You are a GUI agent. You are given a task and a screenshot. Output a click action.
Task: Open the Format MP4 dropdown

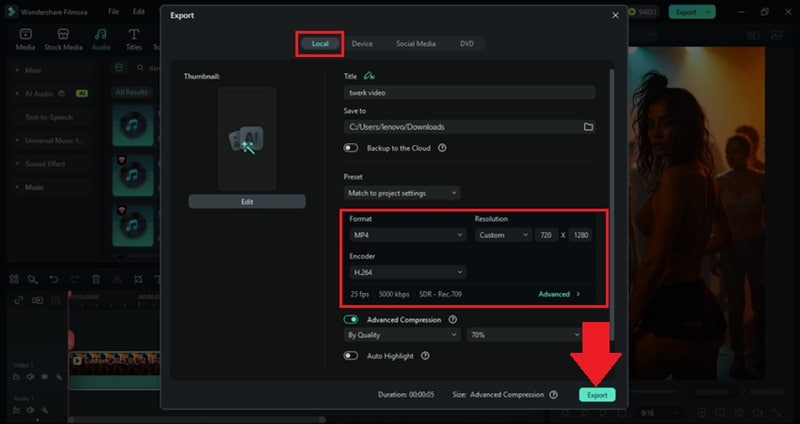(x=408, y=235)
